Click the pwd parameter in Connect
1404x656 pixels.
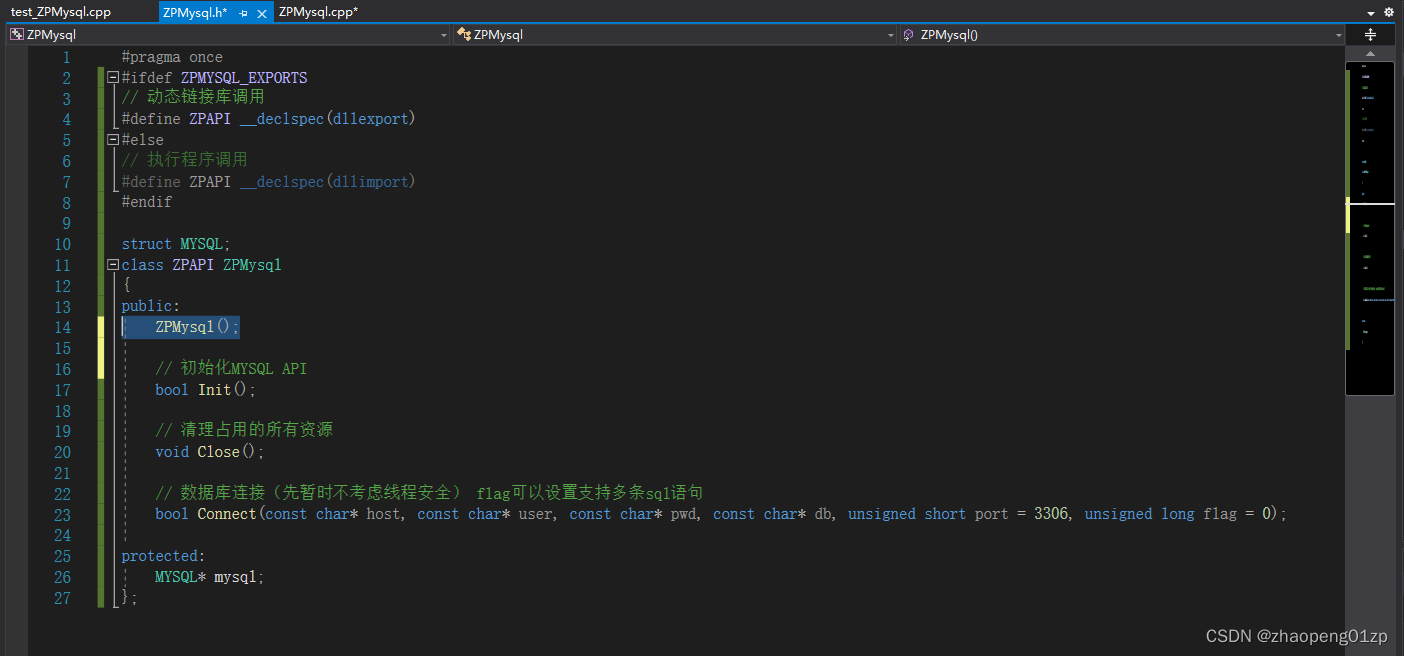[x=683, y=514]
